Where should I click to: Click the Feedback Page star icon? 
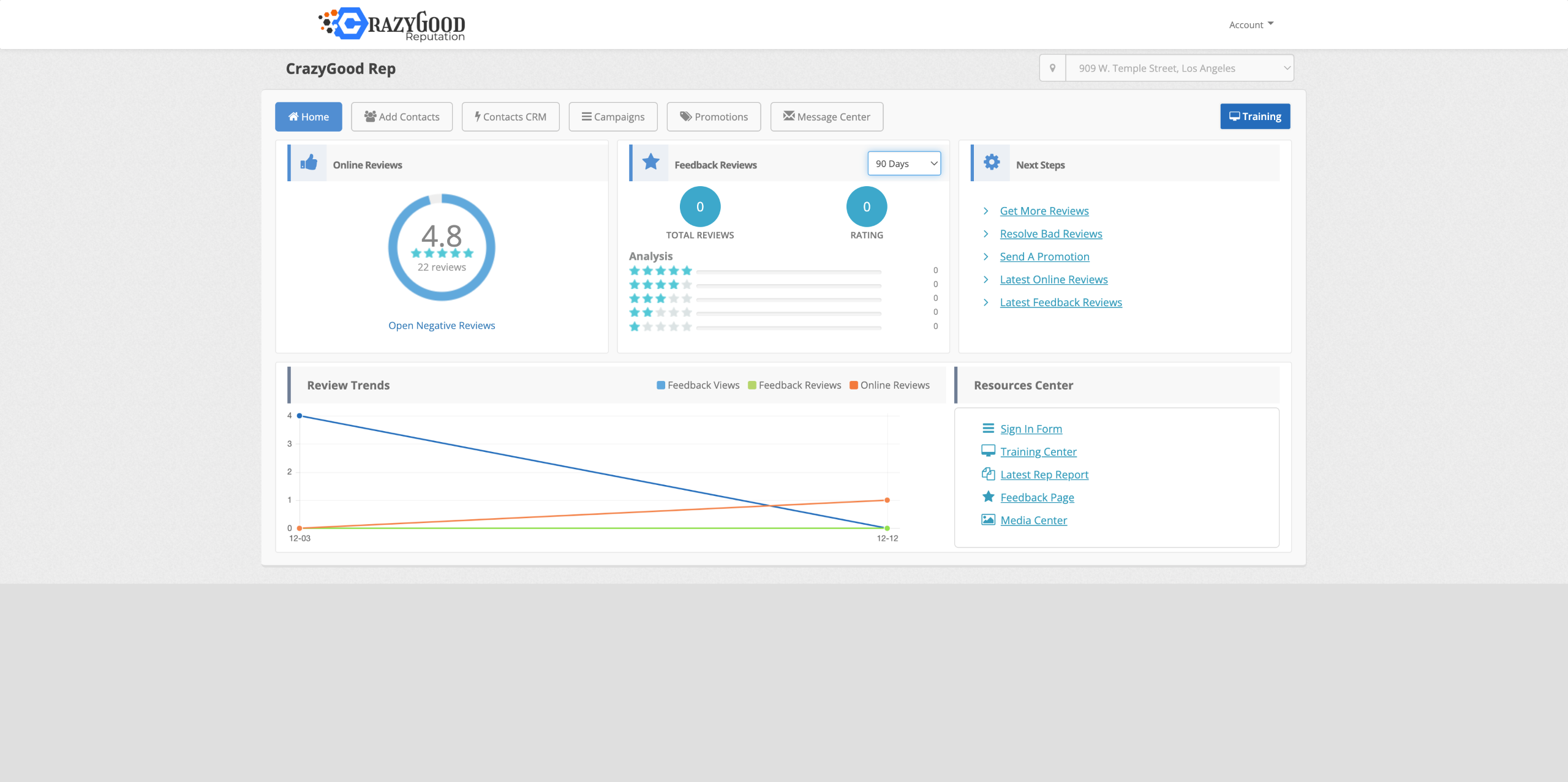pos(988,497)
